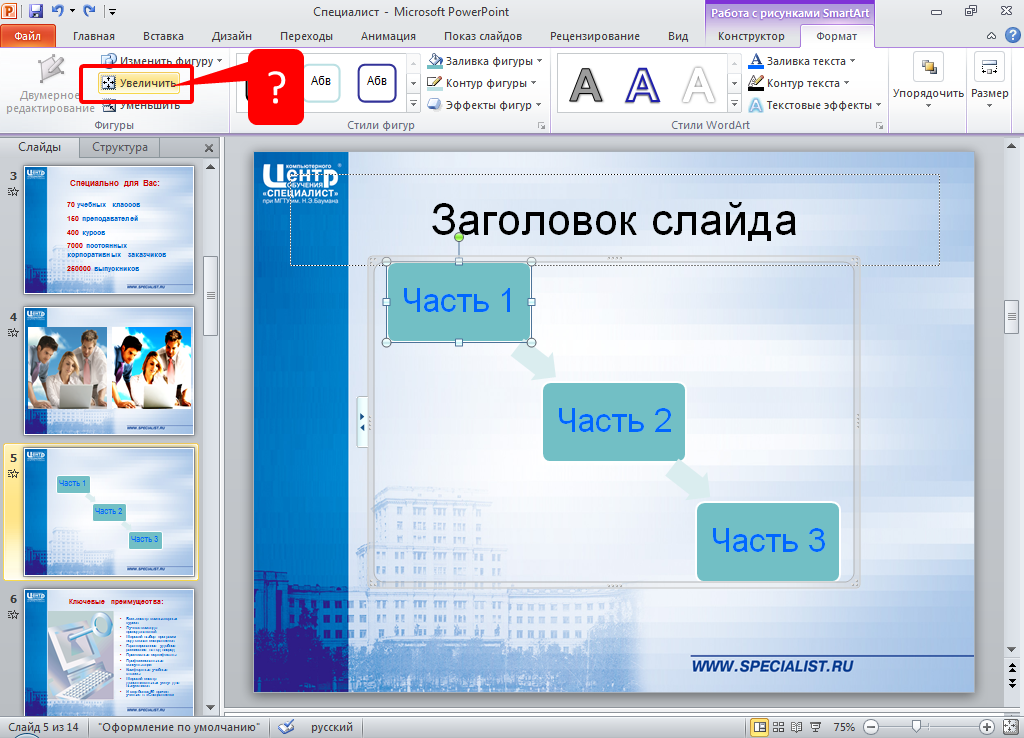The image size is (1024, 738).
Task: Select slide 4 thumbnail with people photos
Action: 109,370
